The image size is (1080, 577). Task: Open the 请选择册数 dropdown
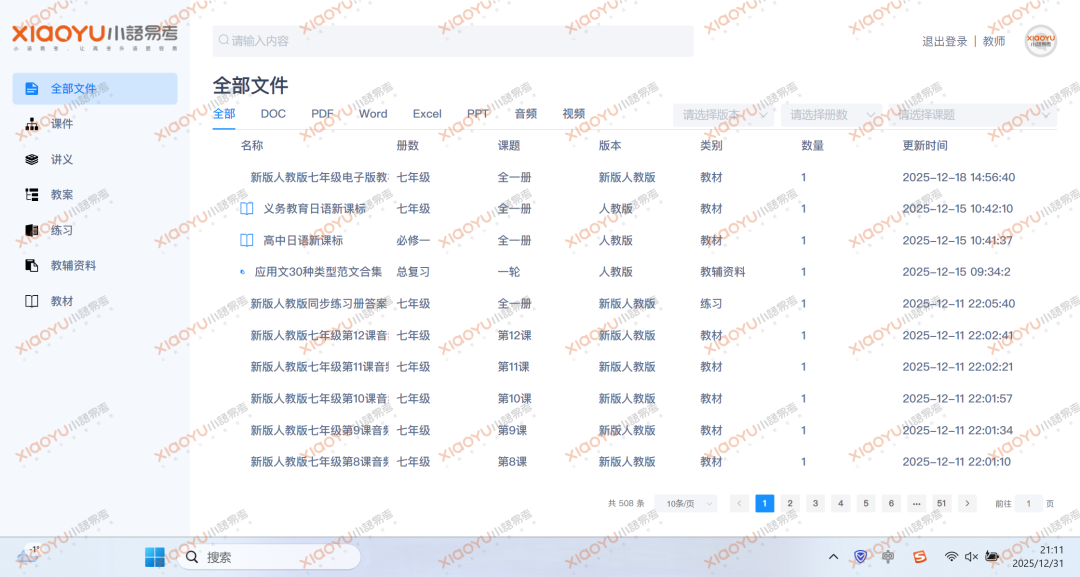(832, 115)
